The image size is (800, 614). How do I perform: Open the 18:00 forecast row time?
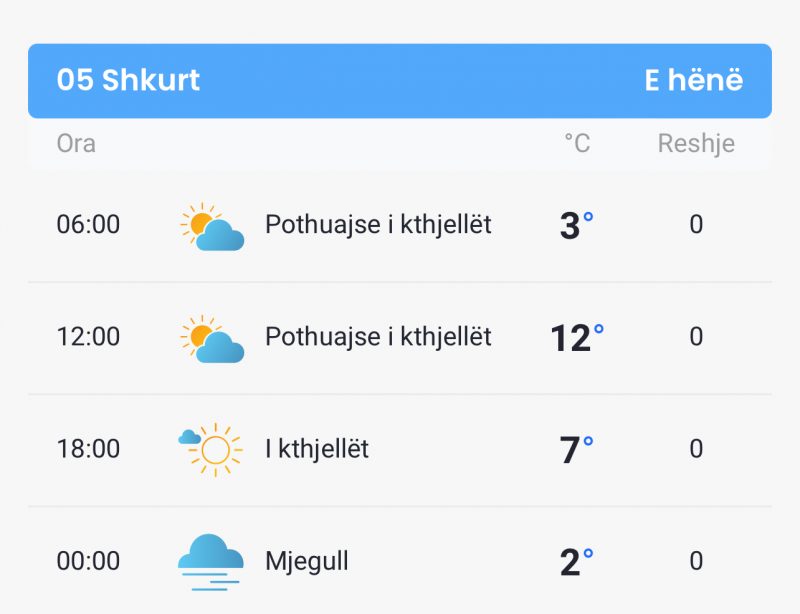(x=88, y=449)
